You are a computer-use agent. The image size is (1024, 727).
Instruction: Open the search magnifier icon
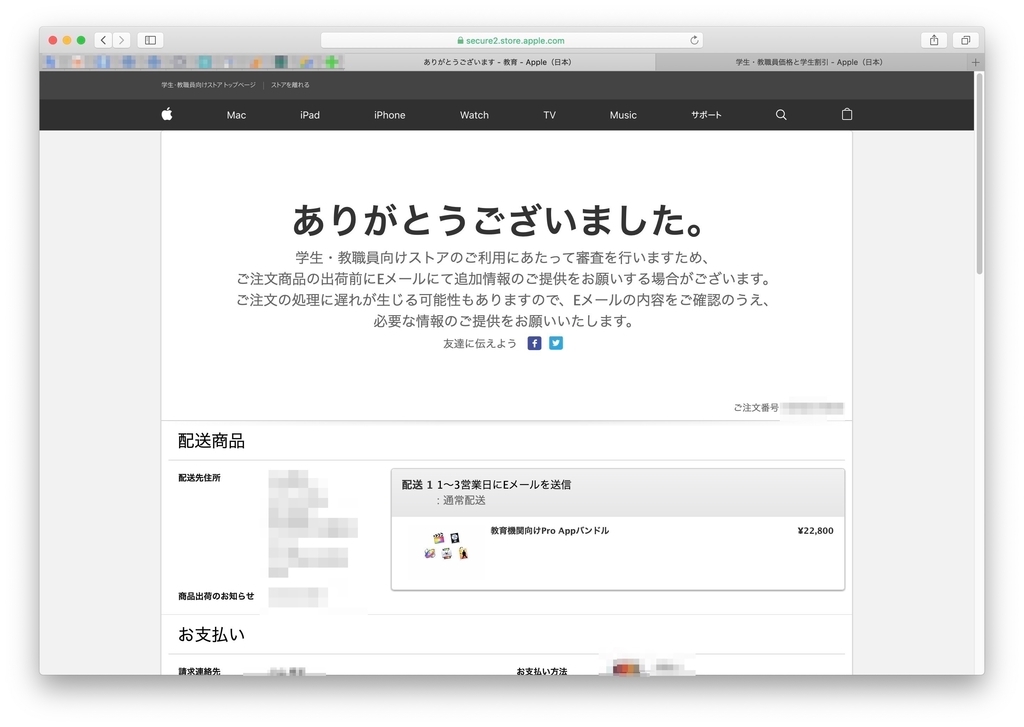781,114
